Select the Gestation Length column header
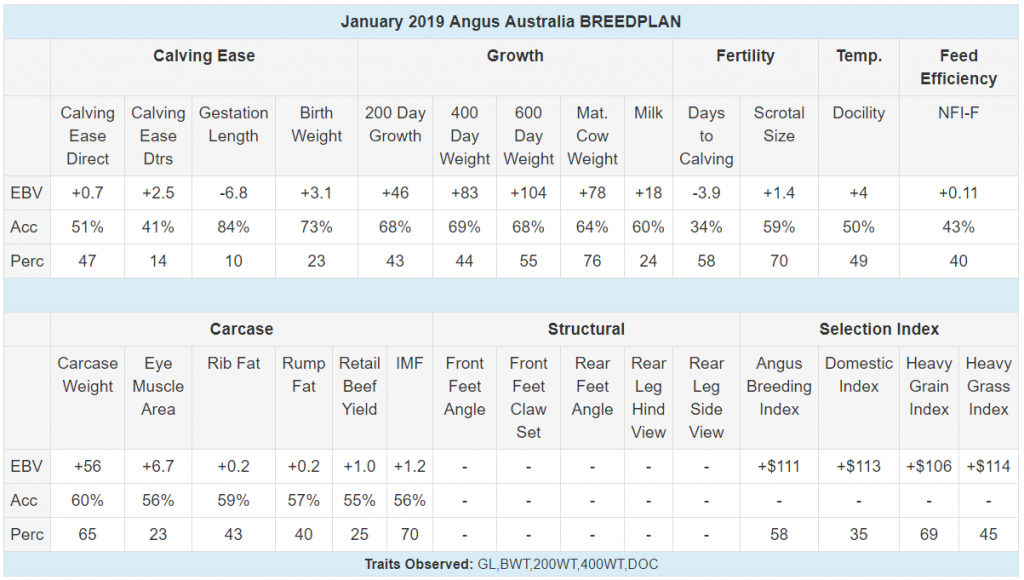1024x580 pixels. point(233,124)
